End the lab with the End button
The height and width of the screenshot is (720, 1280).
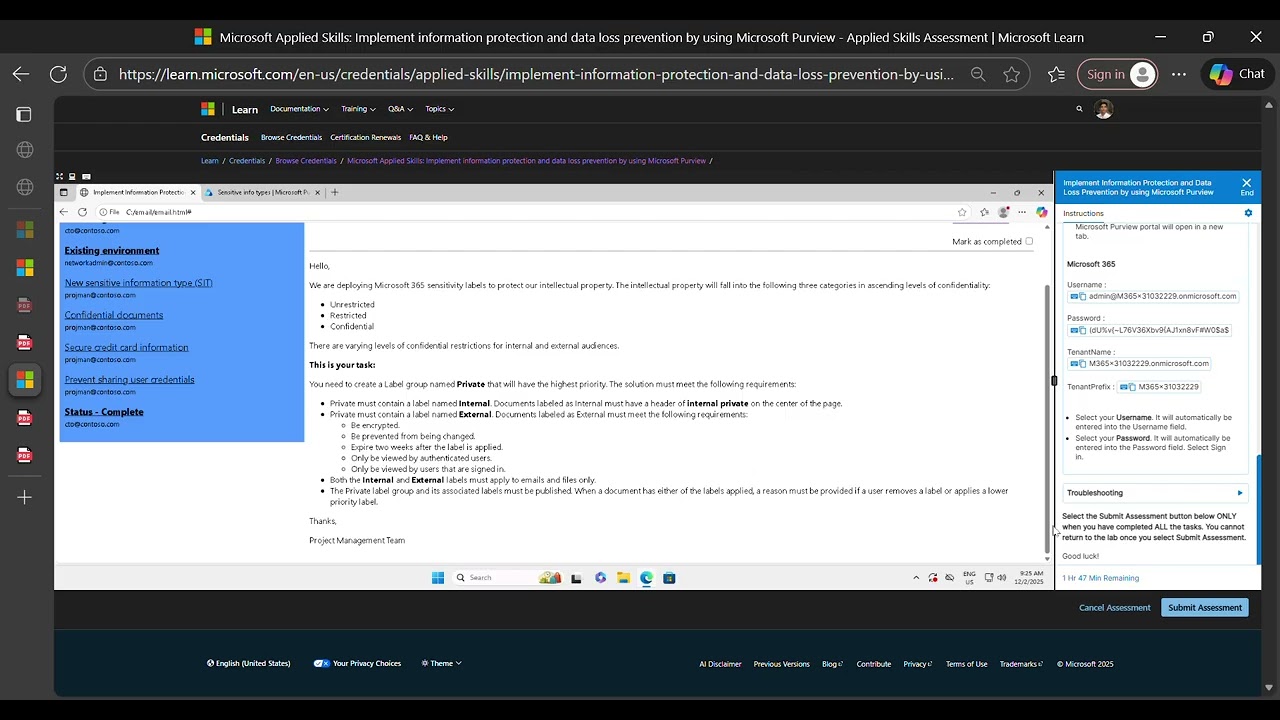pyautogui.click(x=1247, y=187)
